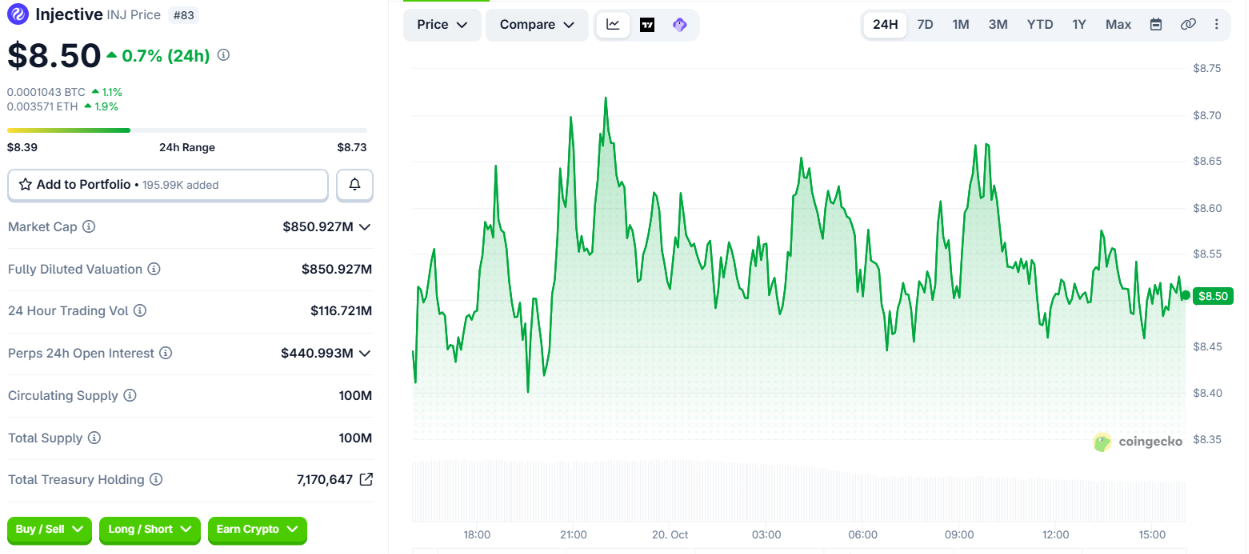1249x554 pixels.
Task: Open the Compare dropdown
Action: (537, 24)
